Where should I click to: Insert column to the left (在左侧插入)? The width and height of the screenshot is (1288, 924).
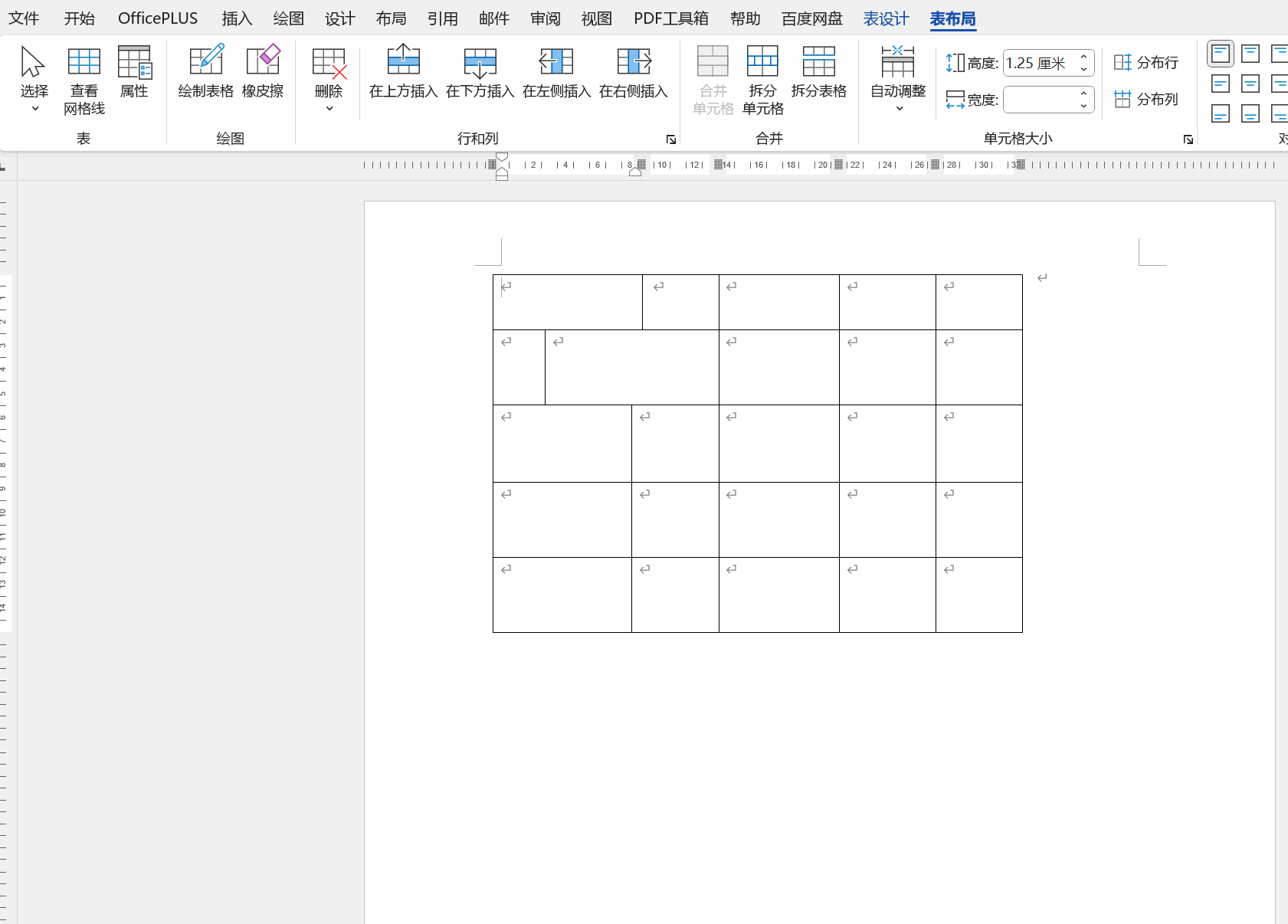tap(556, 61)
